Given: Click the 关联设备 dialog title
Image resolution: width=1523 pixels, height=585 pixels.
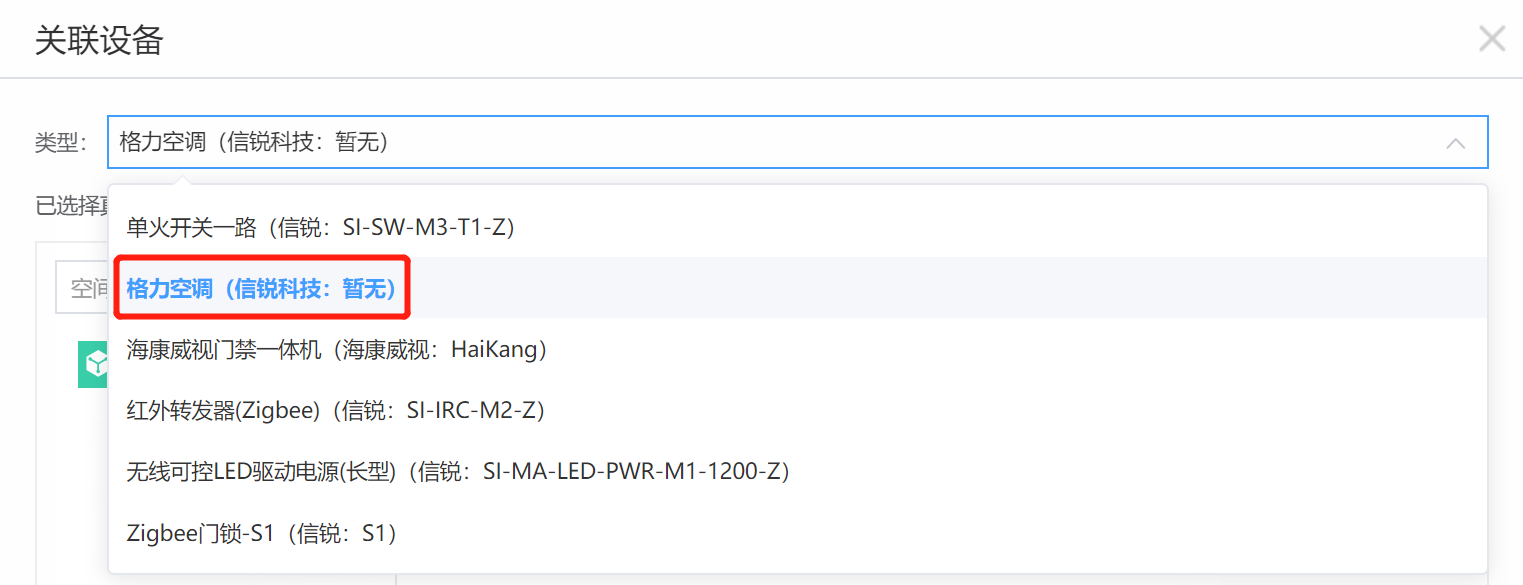Looking at the screenshot, I should tap(99, 41).
